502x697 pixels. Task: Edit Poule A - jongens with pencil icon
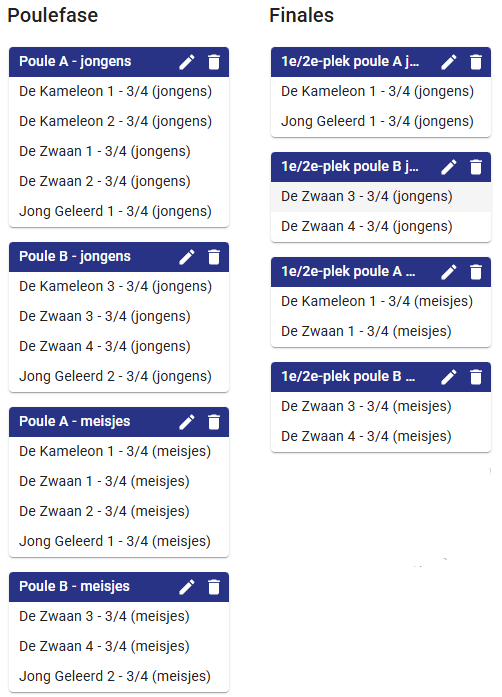187,62
